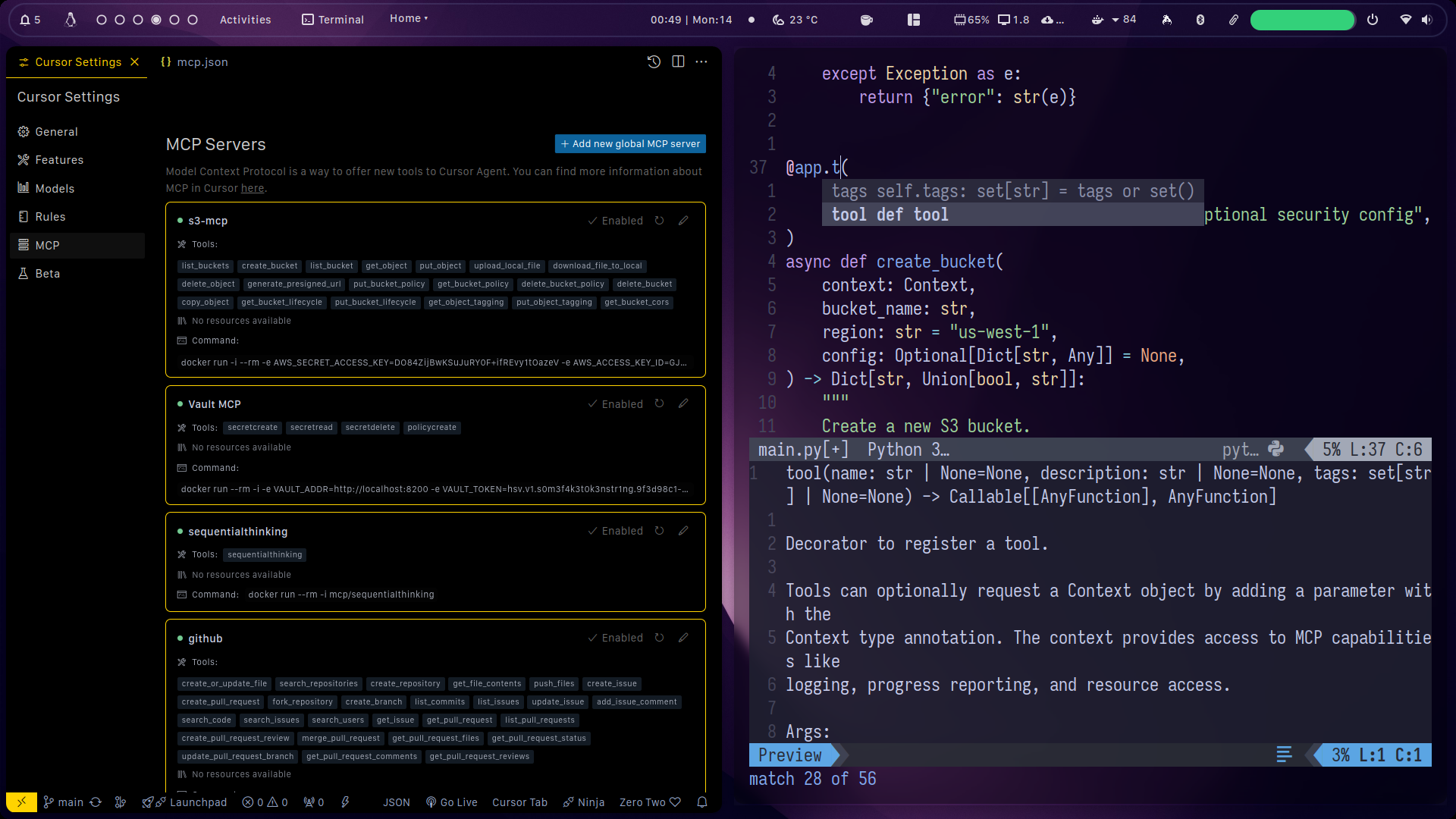
Task: Click Add new global MCP server button
Action: [x=630, y=144]
